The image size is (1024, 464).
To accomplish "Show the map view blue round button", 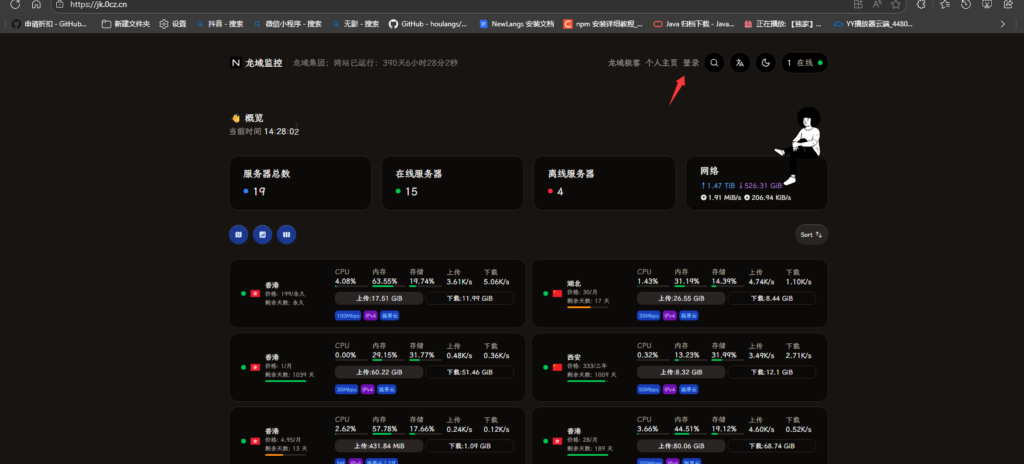I will (x=238, y=234).
